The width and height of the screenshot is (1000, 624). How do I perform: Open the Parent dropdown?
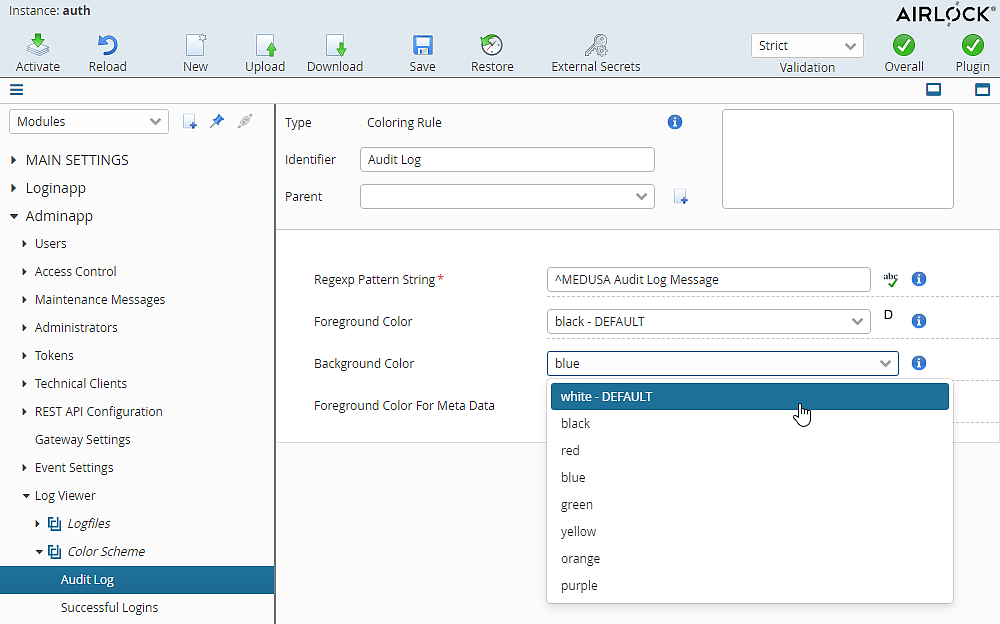507,197
